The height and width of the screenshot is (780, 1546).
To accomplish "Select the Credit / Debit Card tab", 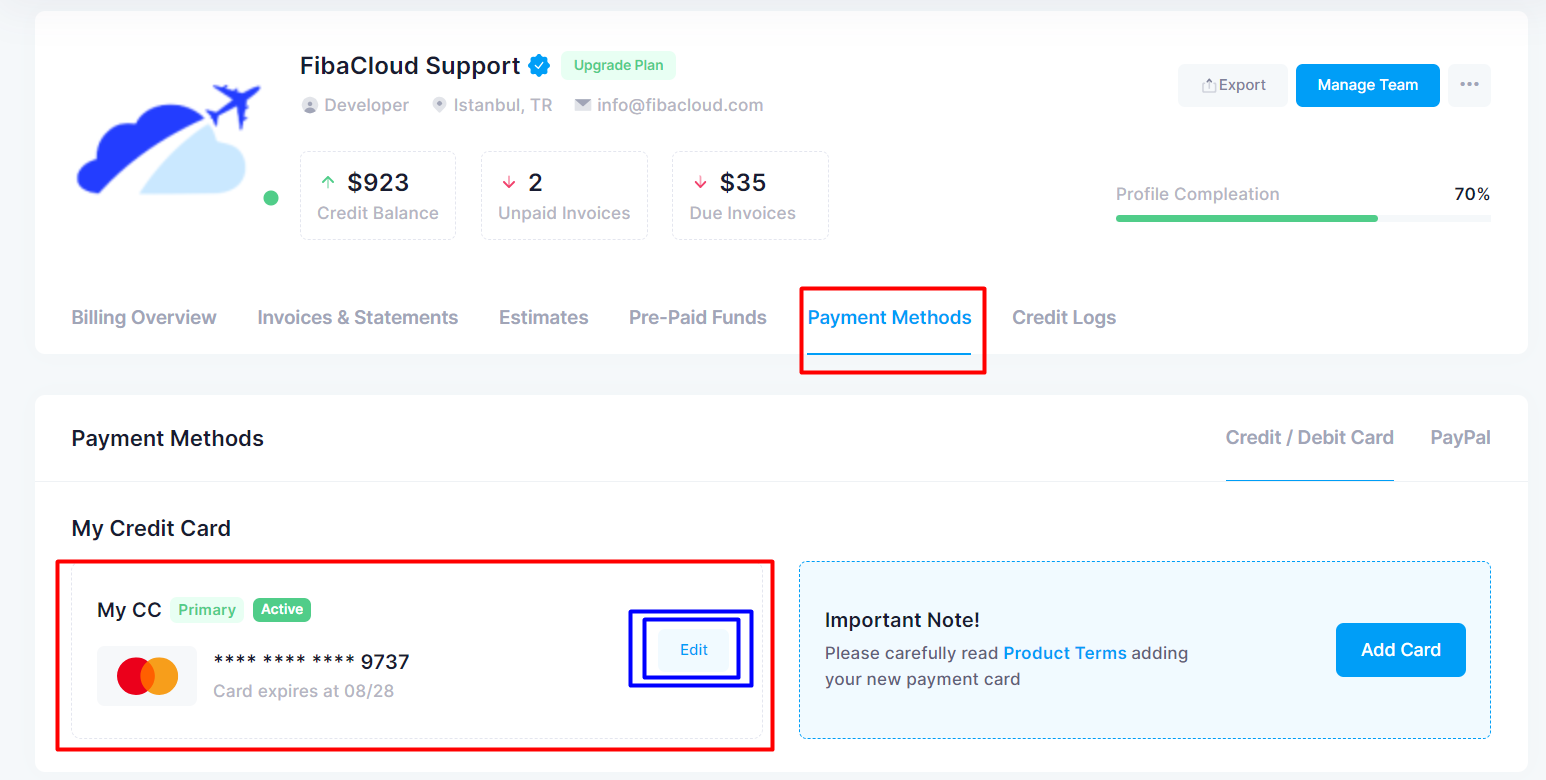I will click(1310, 437).
